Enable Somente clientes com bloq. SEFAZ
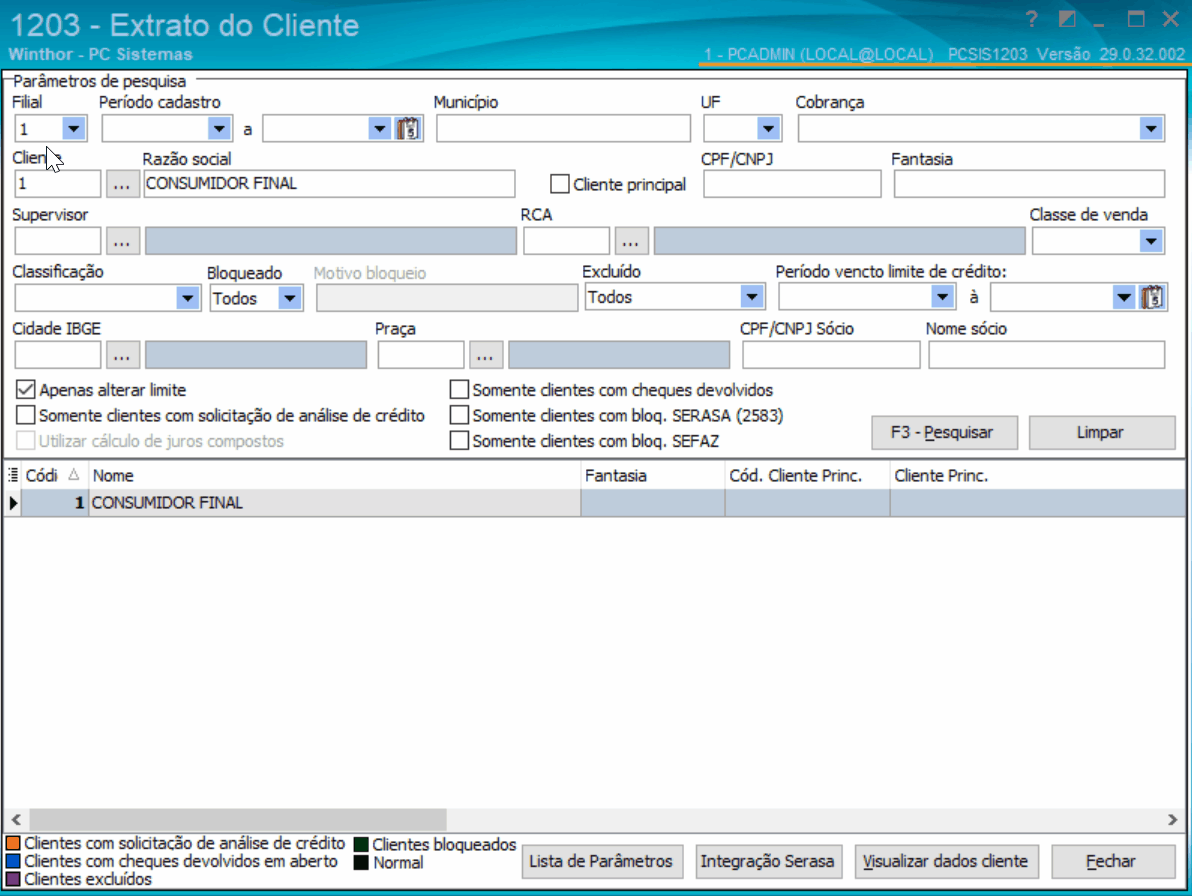This screenshot has height=896, width=1192. point(459,441)
